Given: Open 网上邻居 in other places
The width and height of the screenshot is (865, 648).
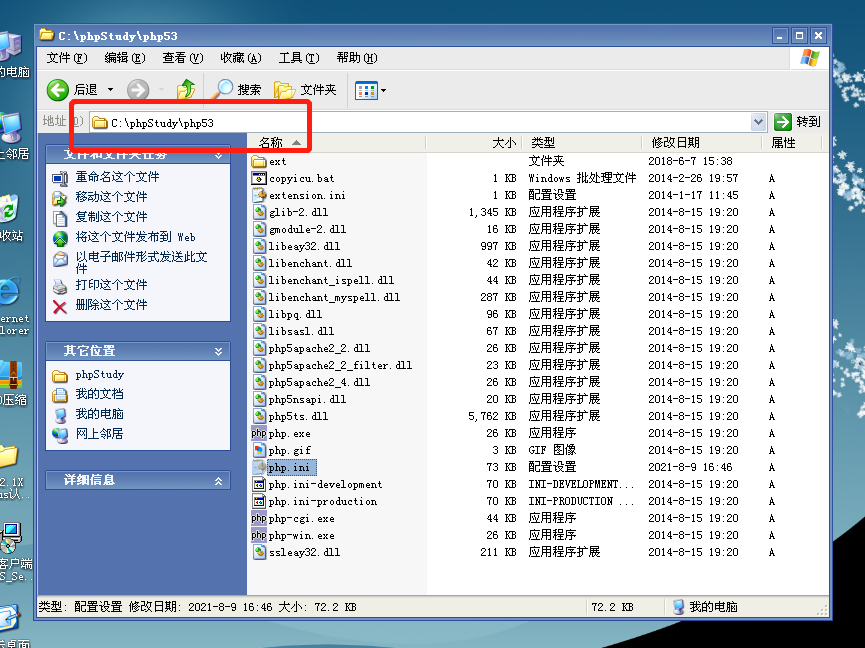Looking at the screenshot, I should 99,433.
